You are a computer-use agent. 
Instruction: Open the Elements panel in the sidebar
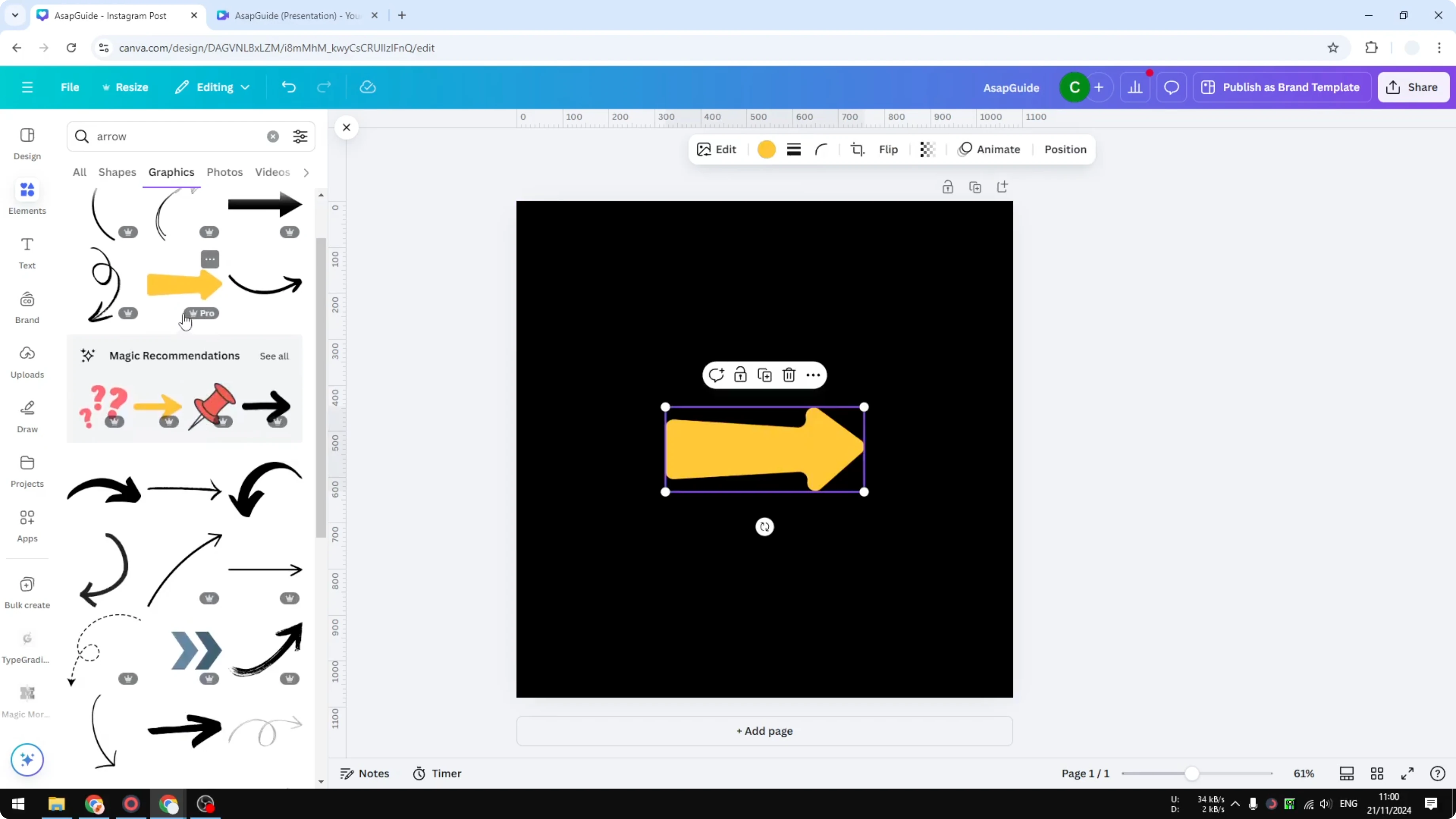click(27, 197)
